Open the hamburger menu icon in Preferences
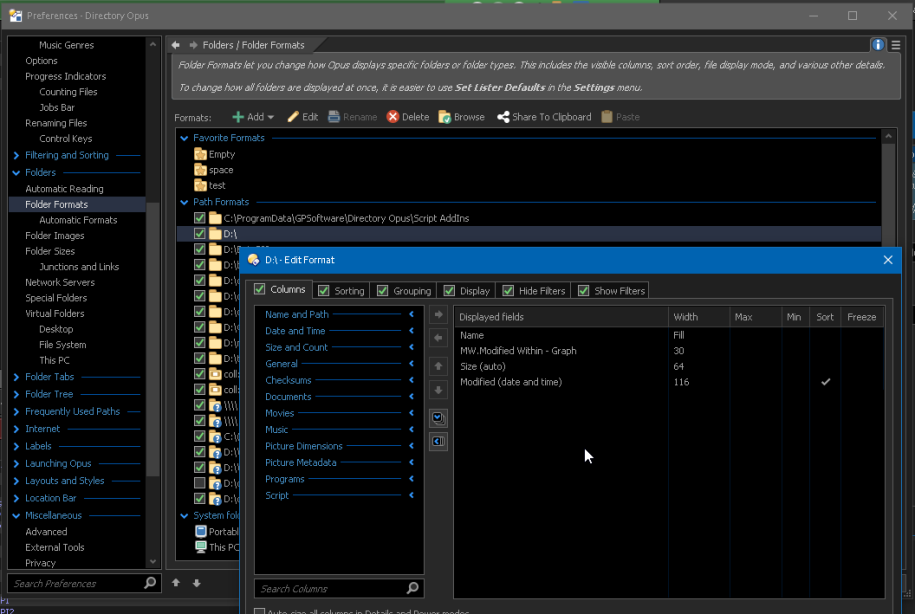The height and width of the screenshot is (614, 915). pyautogui.click(x=896, y=45)
